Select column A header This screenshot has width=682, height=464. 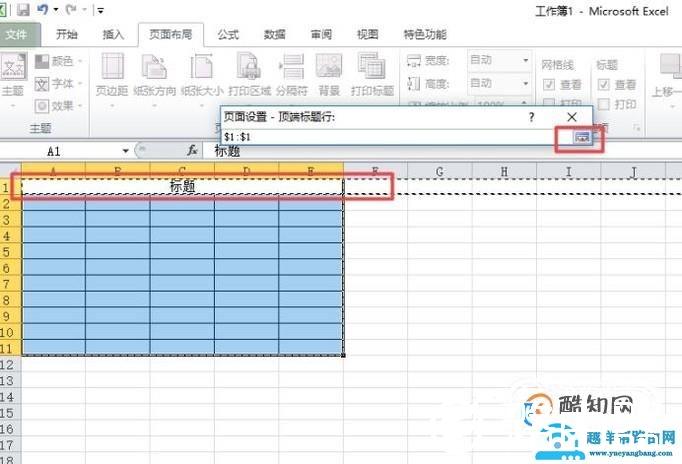[53, 170]
